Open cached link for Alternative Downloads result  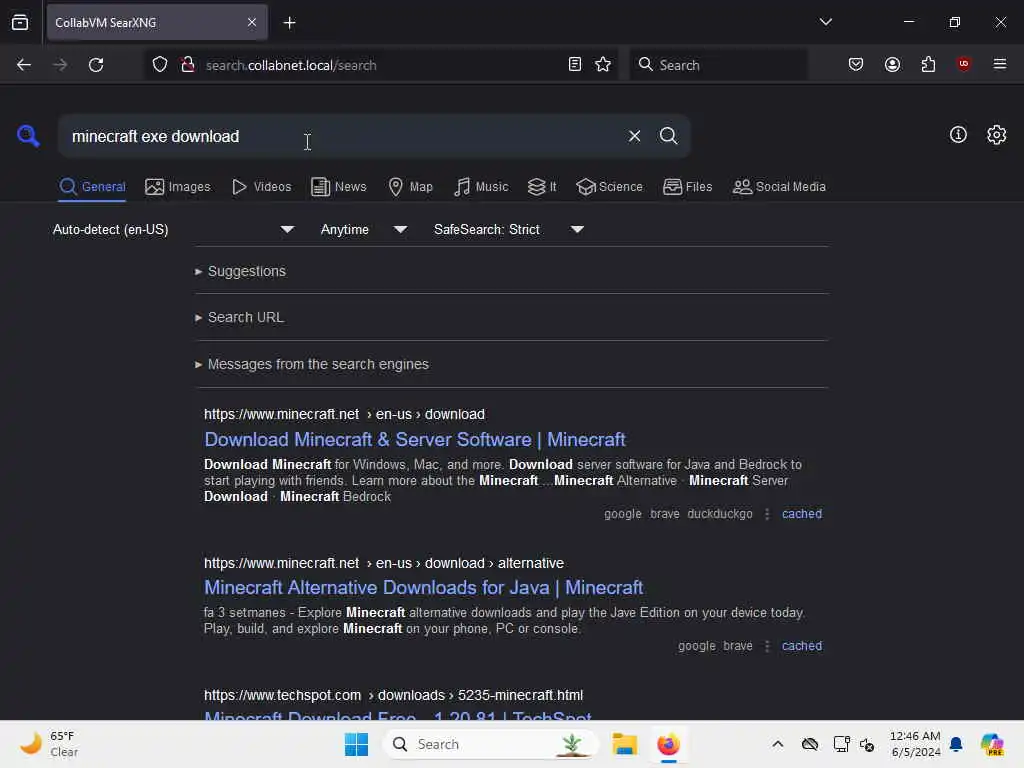[x=801, y=646]
